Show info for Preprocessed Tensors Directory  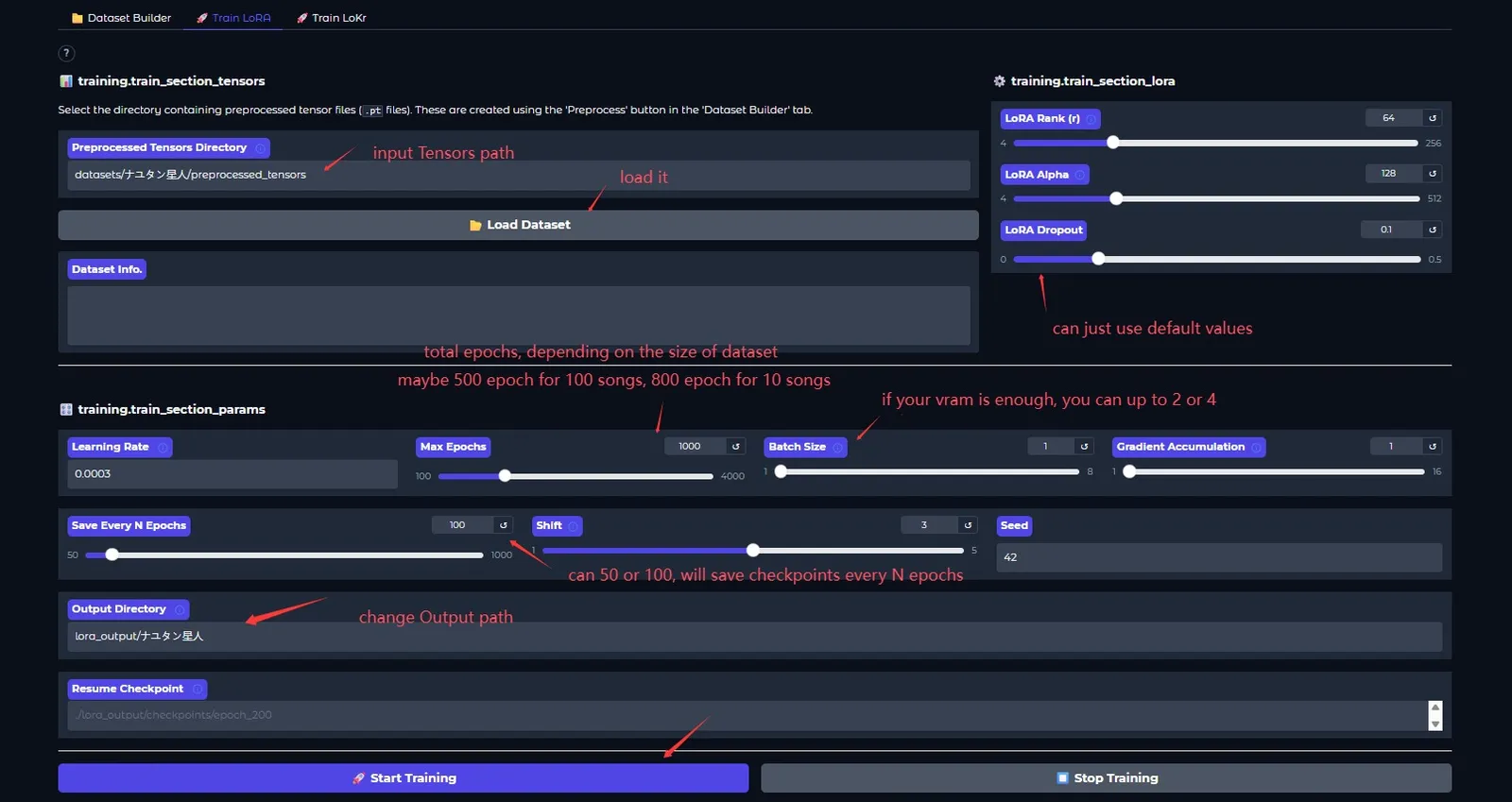pyautogui.click(x=260, y=148)
